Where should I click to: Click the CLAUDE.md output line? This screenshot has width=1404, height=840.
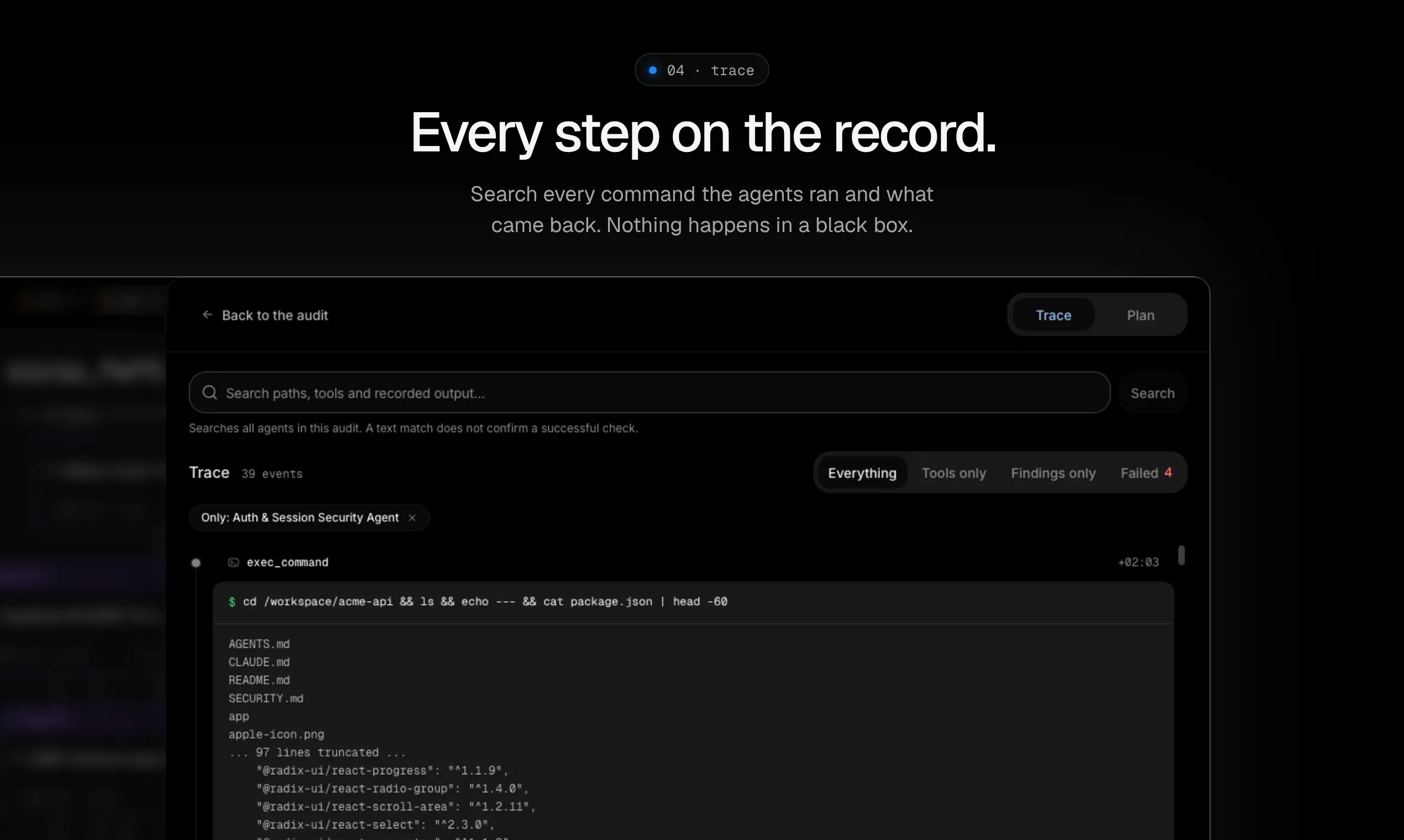(x=259, y=662)
